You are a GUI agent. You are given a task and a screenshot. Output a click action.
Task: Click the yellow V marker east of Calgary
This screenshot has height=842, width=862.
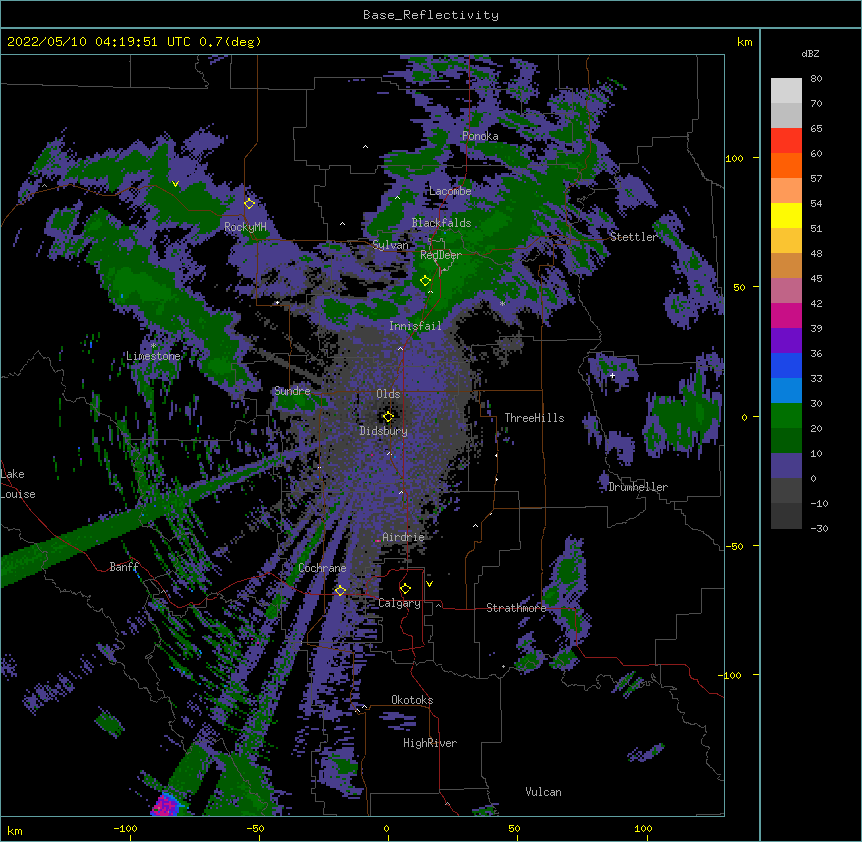click(x=429, y=584)
